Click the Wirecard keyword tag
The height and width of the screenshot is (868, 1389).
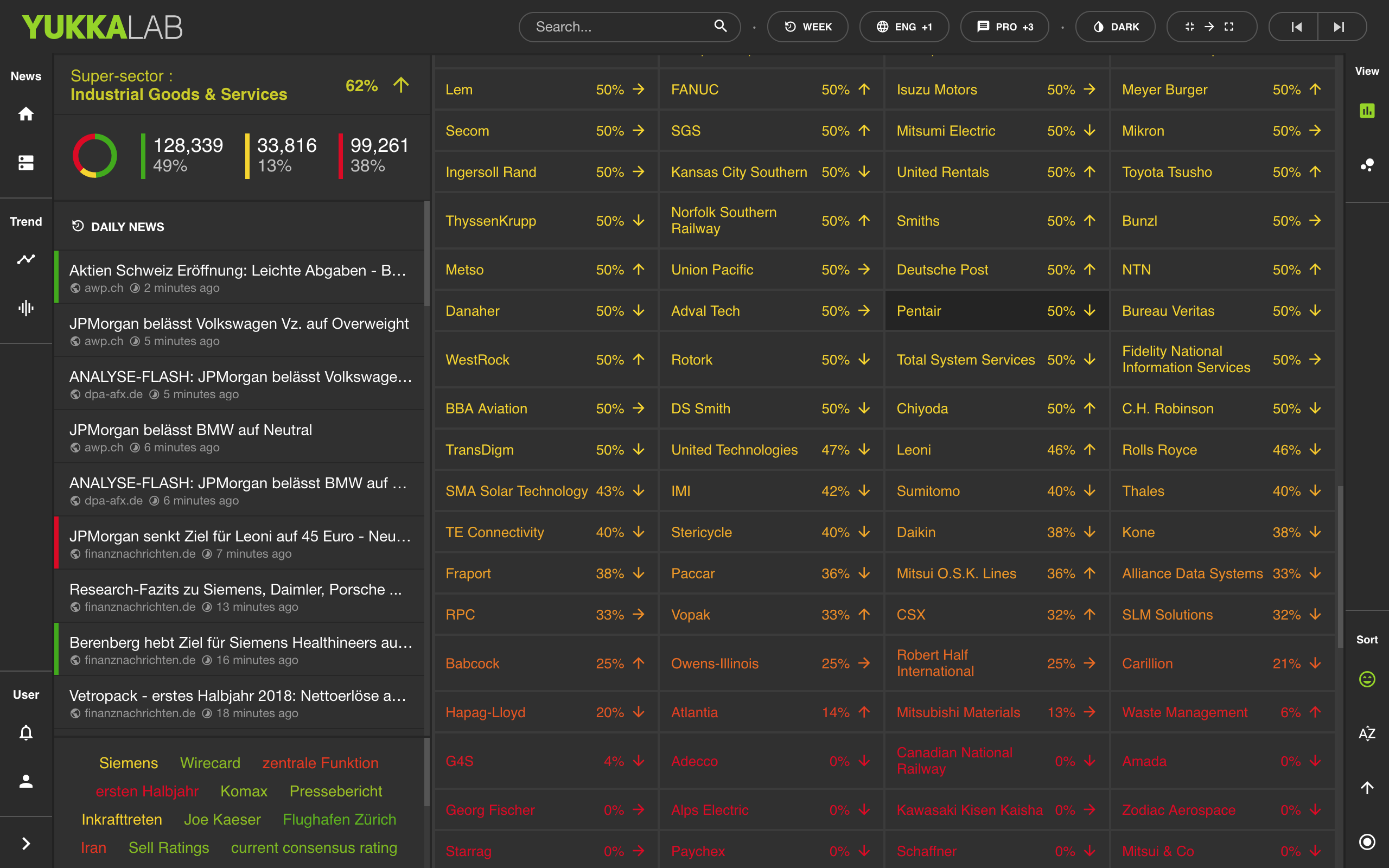point(210,763)
